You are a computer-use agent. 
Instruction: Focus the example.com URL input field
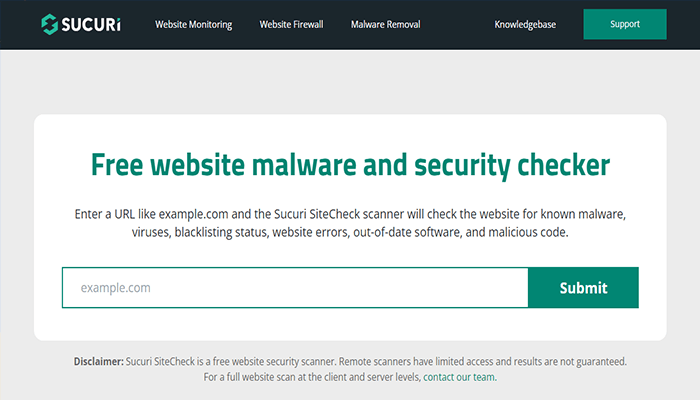tap(294, 288)
